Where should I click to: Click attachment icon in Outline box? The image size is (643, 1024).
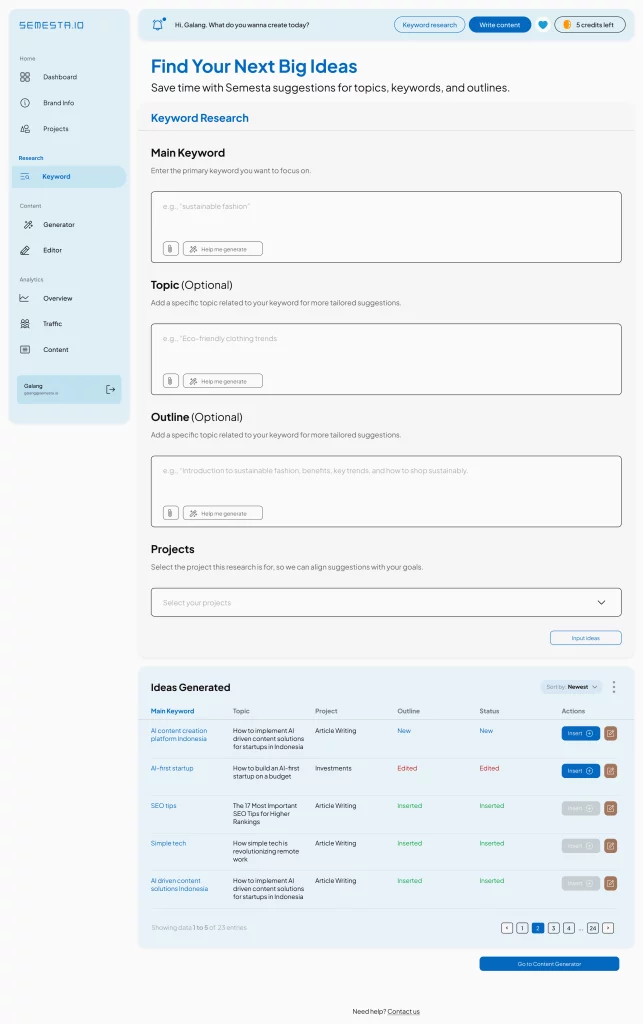click(x=170, y=513)
